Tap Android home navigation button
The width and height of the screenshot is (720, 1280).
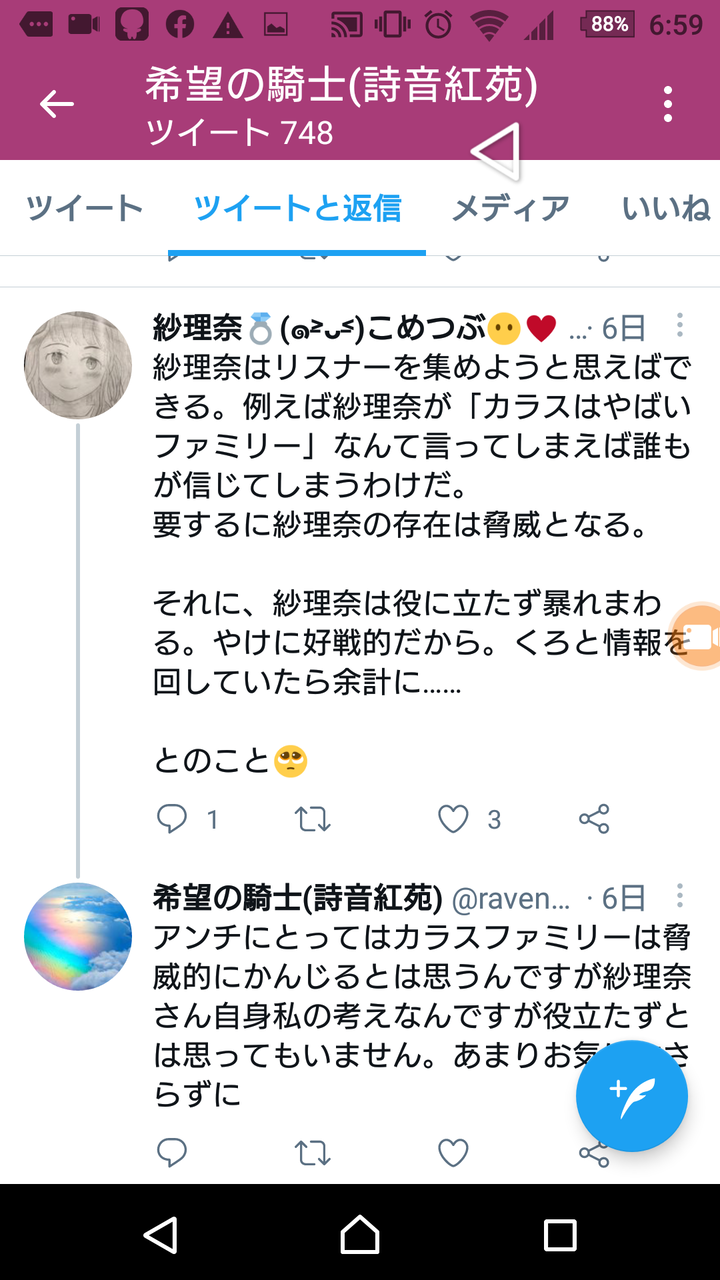(360, 1234)
